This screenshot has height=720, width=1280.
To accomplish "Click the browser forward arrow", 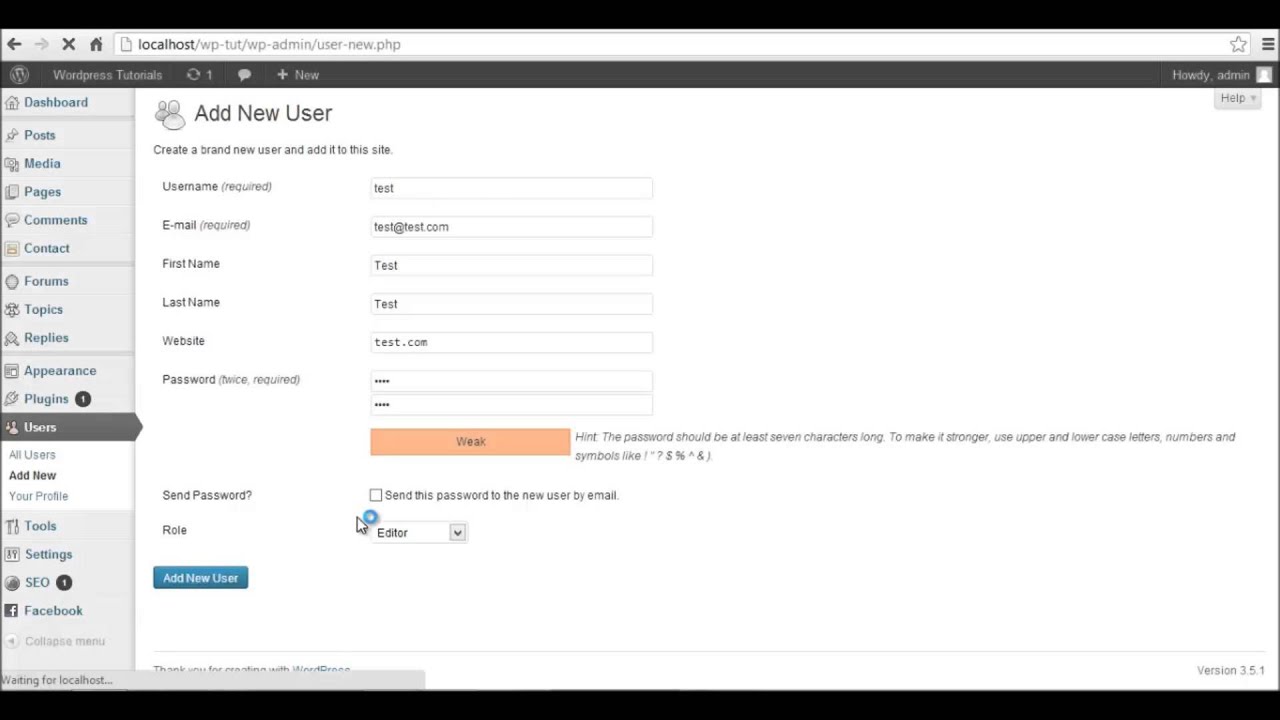I will pos(41,44).
